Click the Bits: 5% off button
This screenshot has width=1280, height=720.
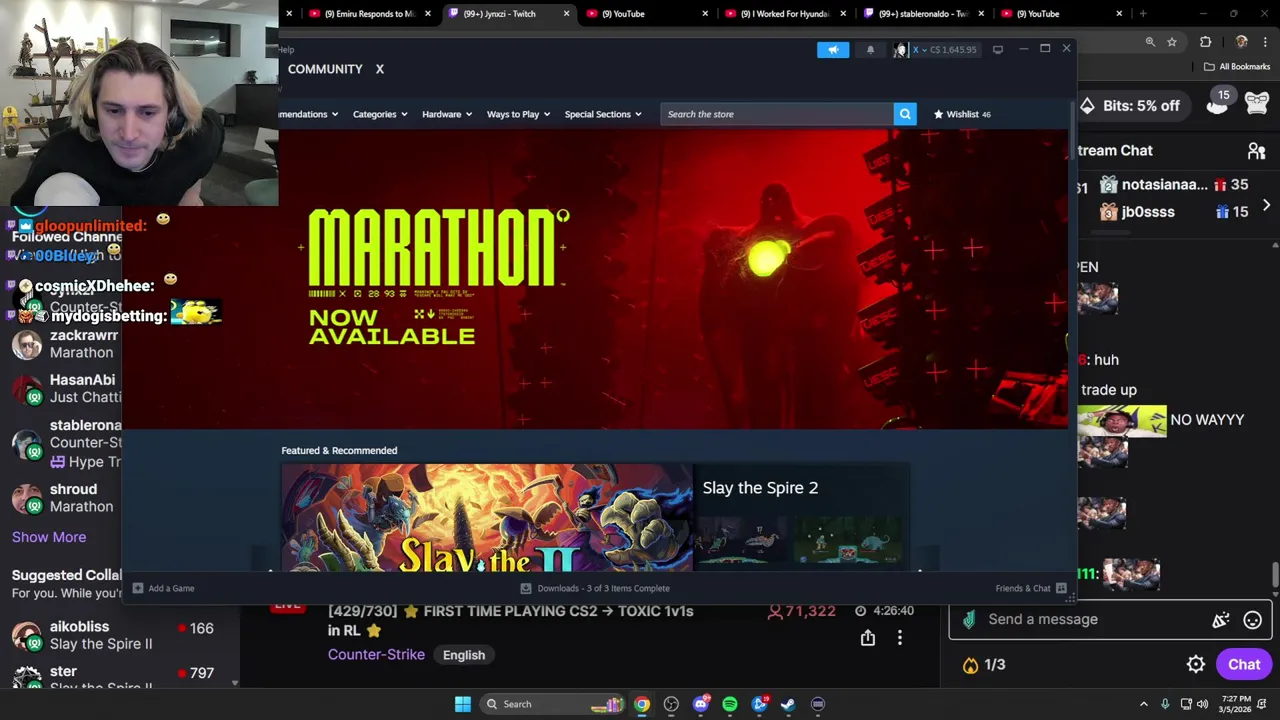[1131, 106]
